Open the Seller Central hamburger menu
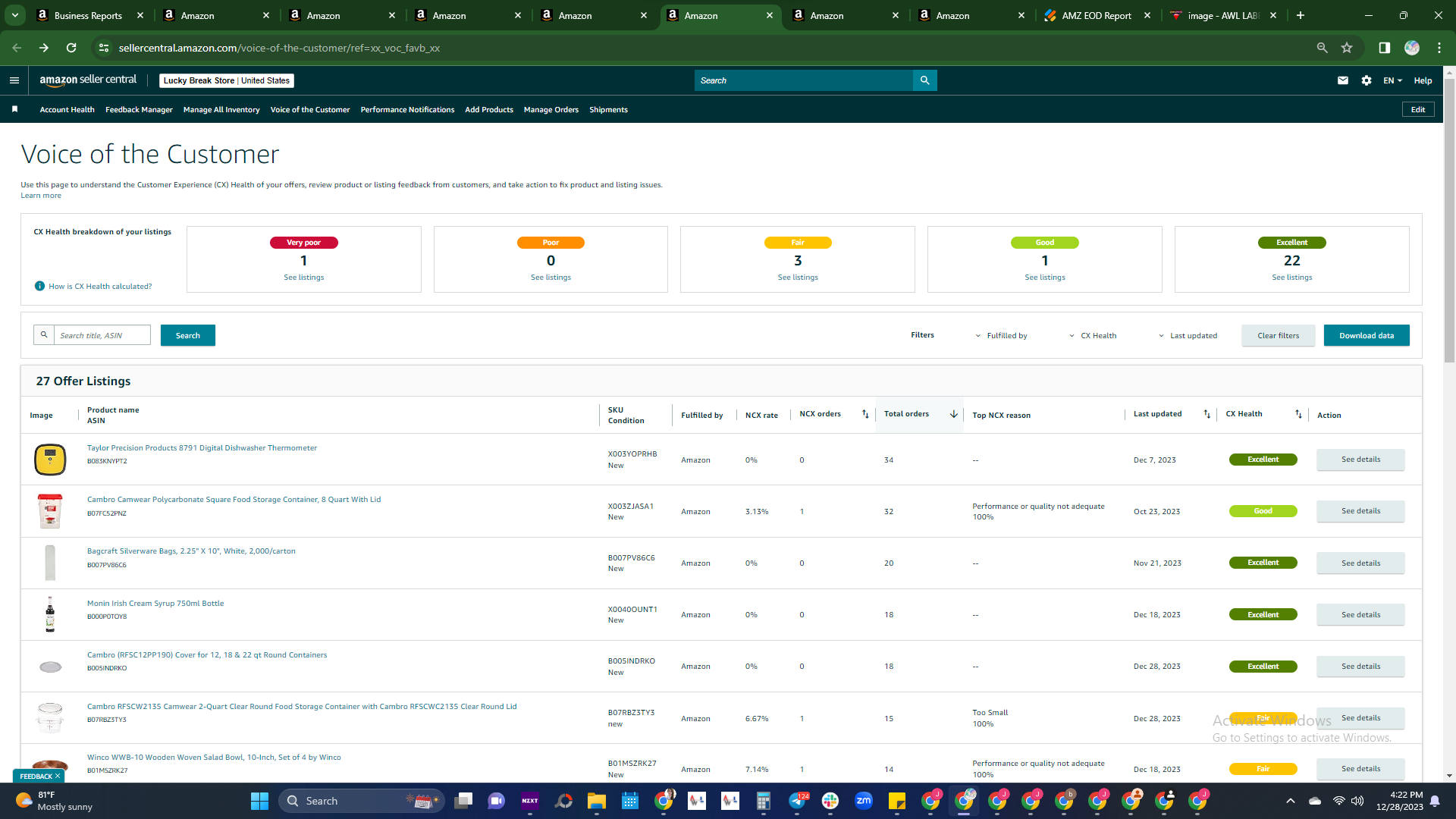 (14, 80)
